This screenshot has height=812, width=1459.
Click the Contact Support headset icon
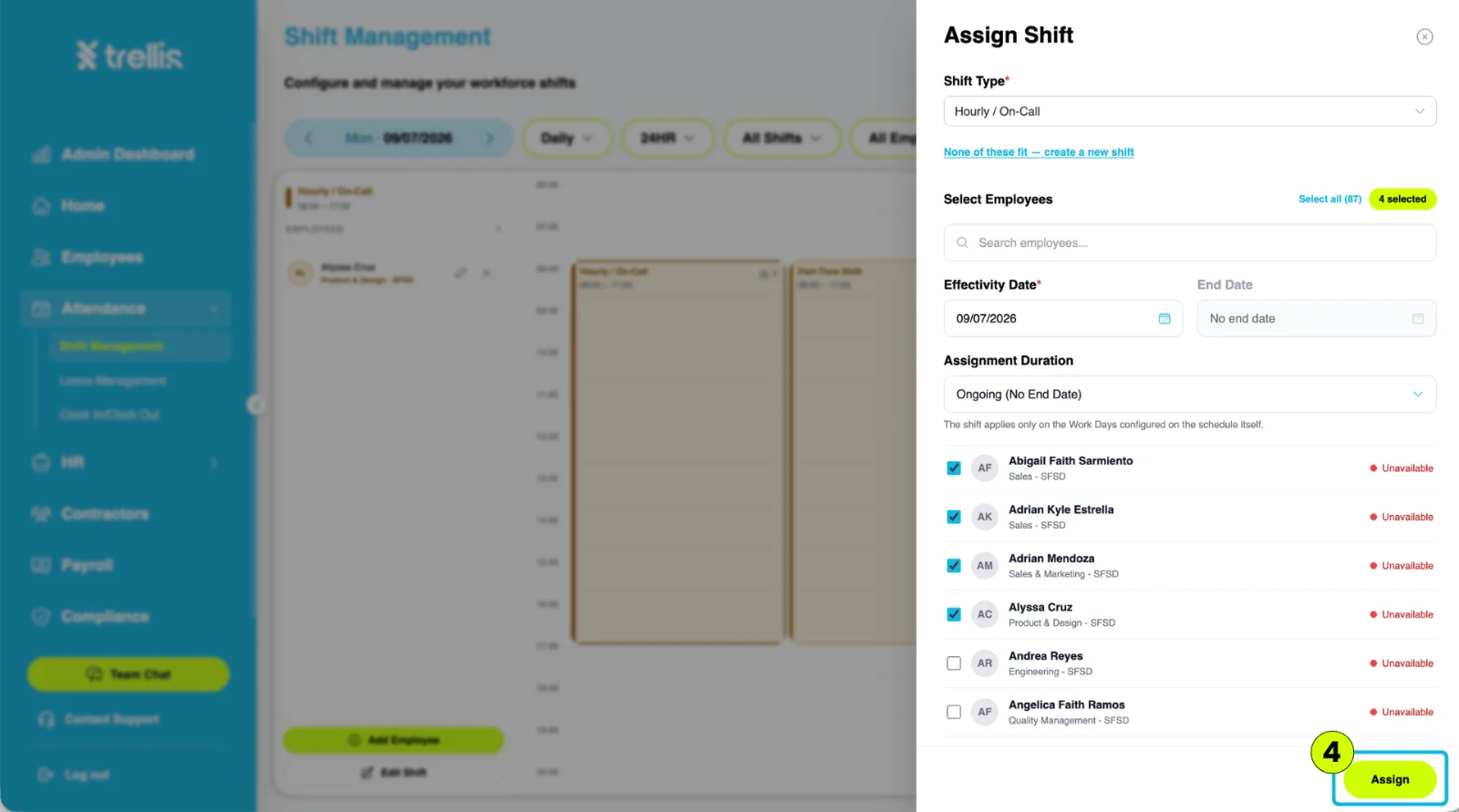(47, 719)
